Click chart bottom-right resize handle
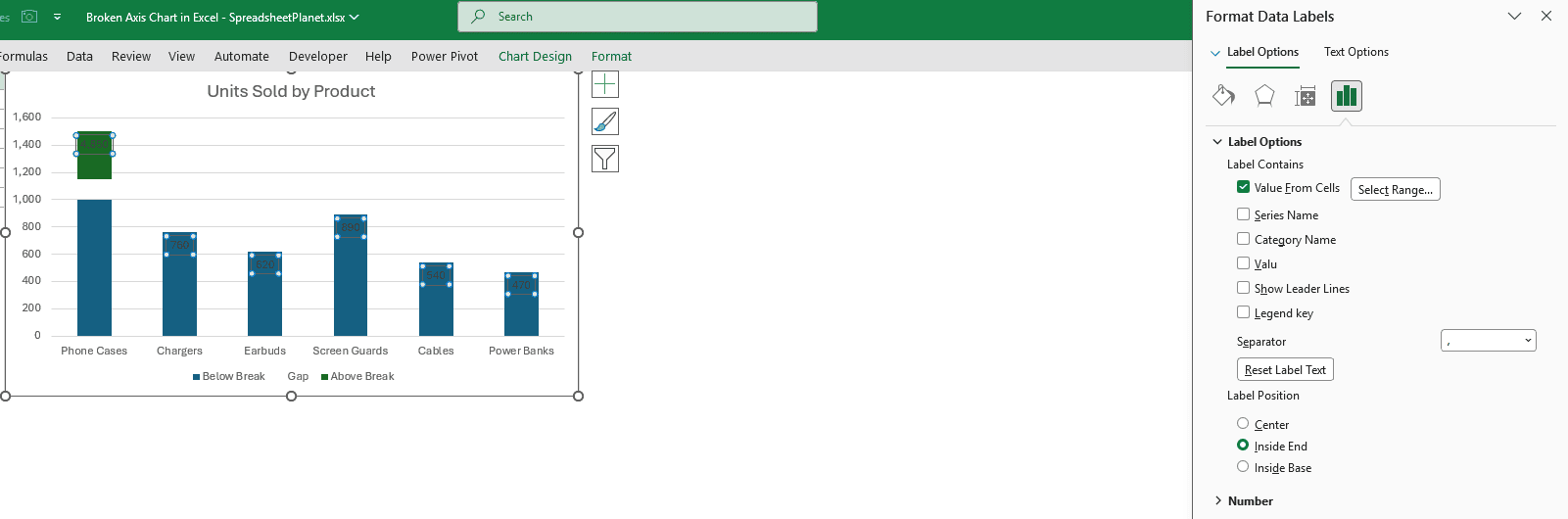The image size is (1568, 519). (578, 396)
